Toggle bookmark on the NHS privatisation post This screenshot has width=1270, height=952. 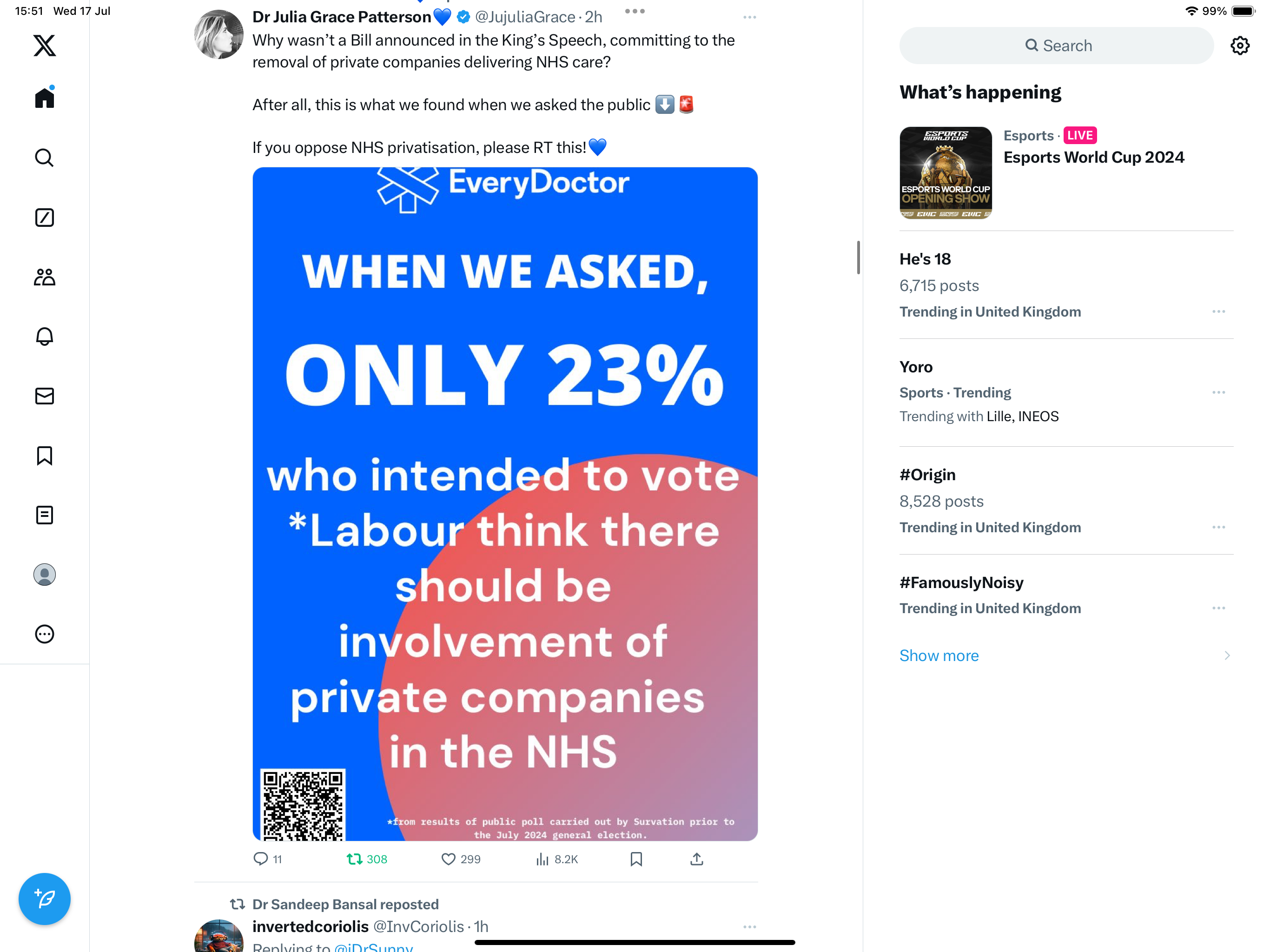click(636, 859)
